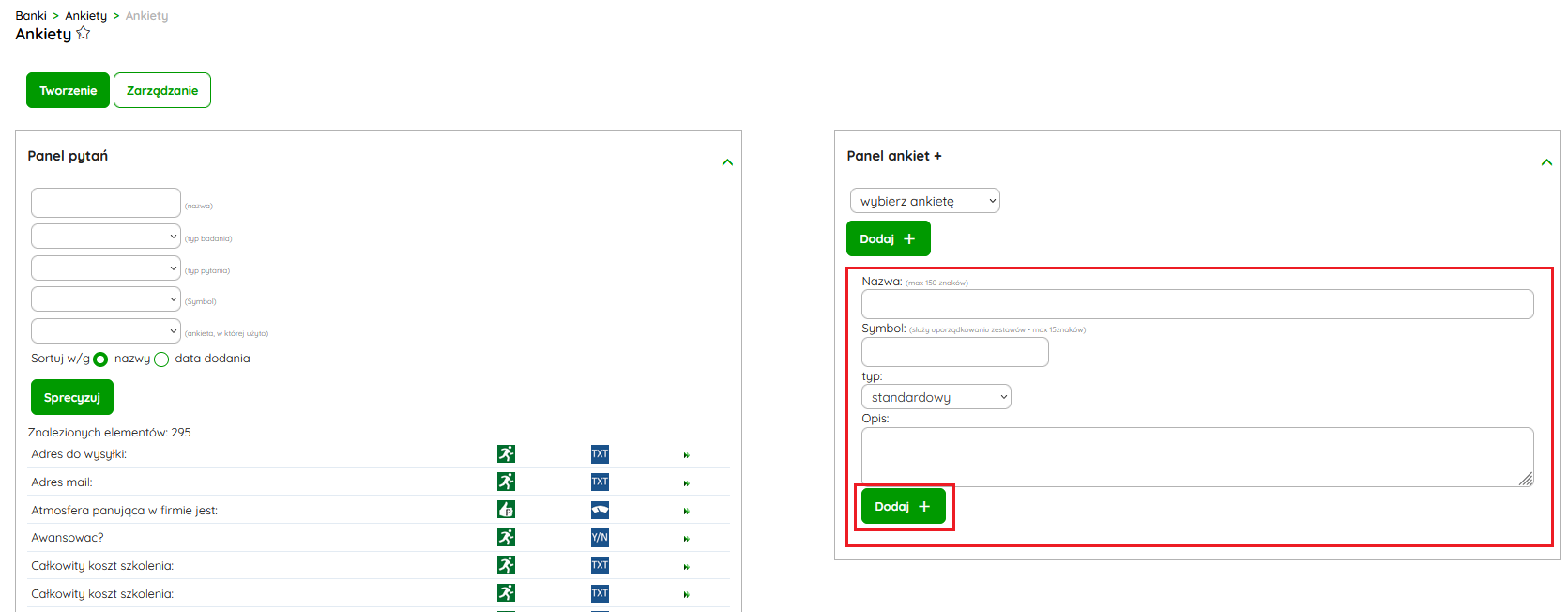Click running-man icon in Adres do wysyłki row
This screenshot has height=612, width=1568.
[506, 454]
